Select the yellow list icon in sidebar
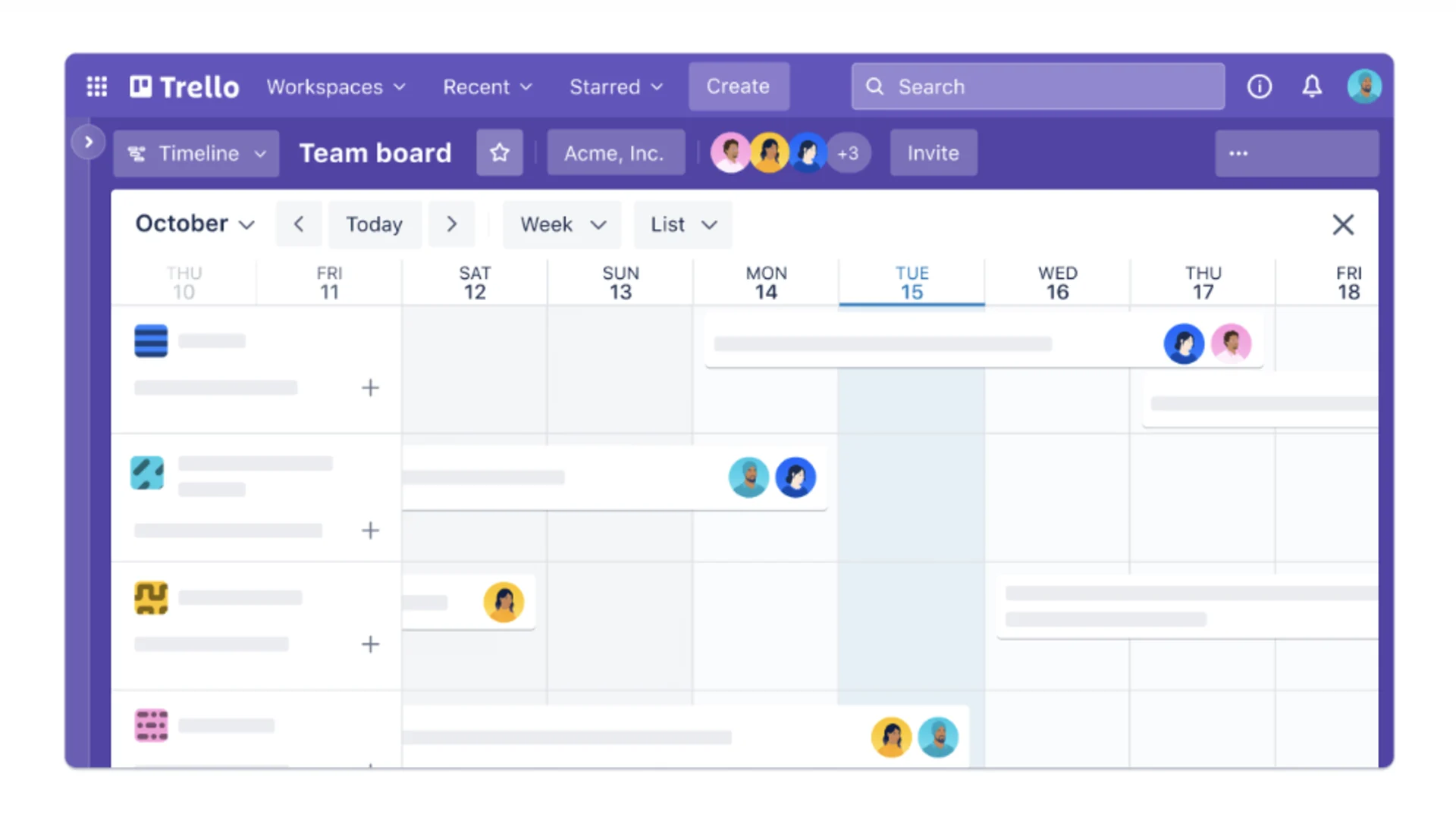 [x=150, y=597]
